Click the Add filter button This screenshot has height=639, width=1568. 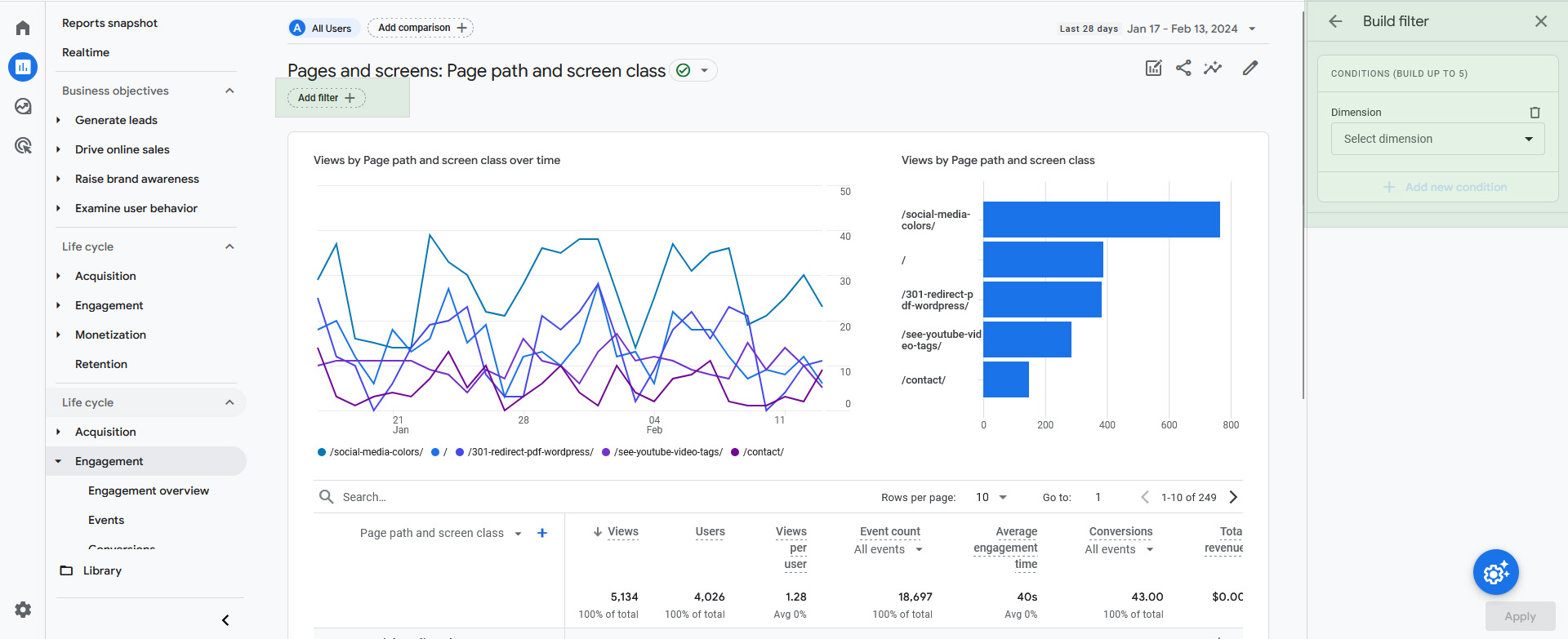326,98
